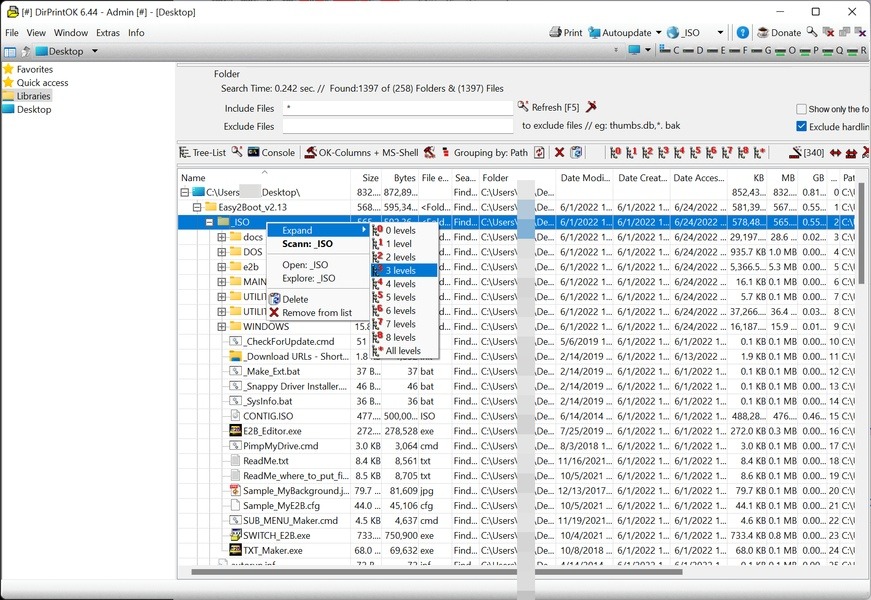Click the Grouping by Path icon
The image size is (871, 600).
(445, 153)
